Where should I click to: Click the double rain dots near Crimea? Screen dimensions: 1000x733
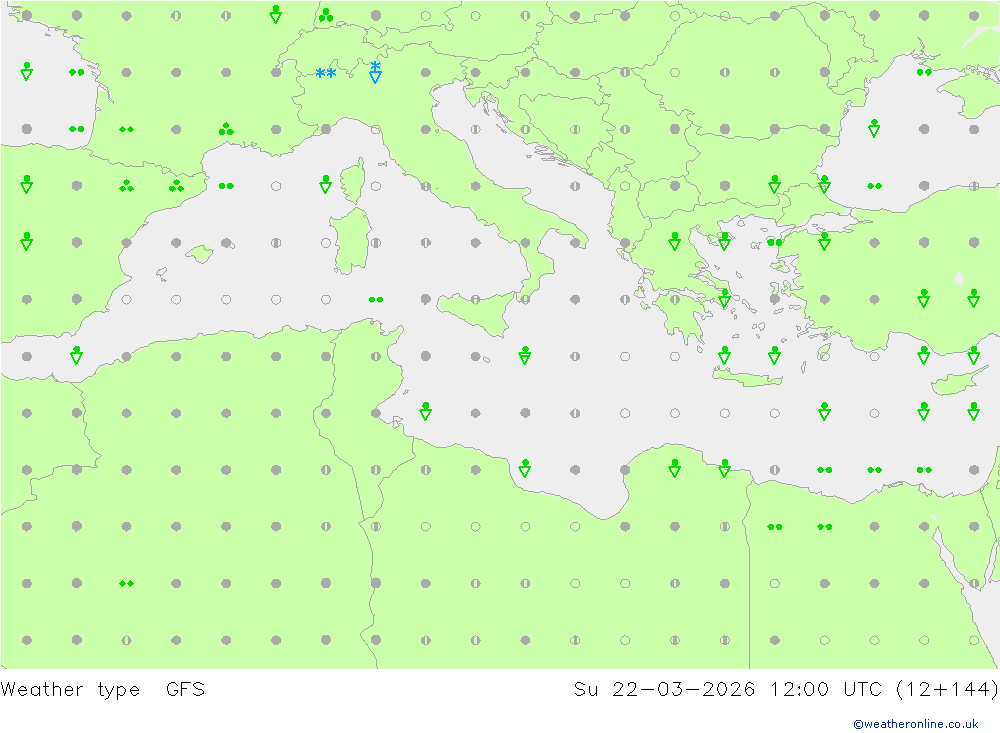click(924, 73)
